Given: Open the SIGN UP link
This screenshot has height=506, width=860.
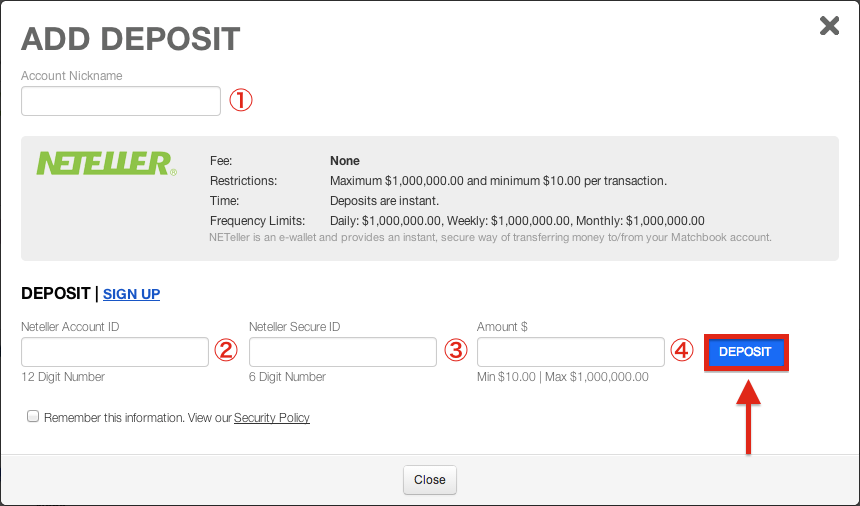Looking at the screenshot, I should 132,294.
